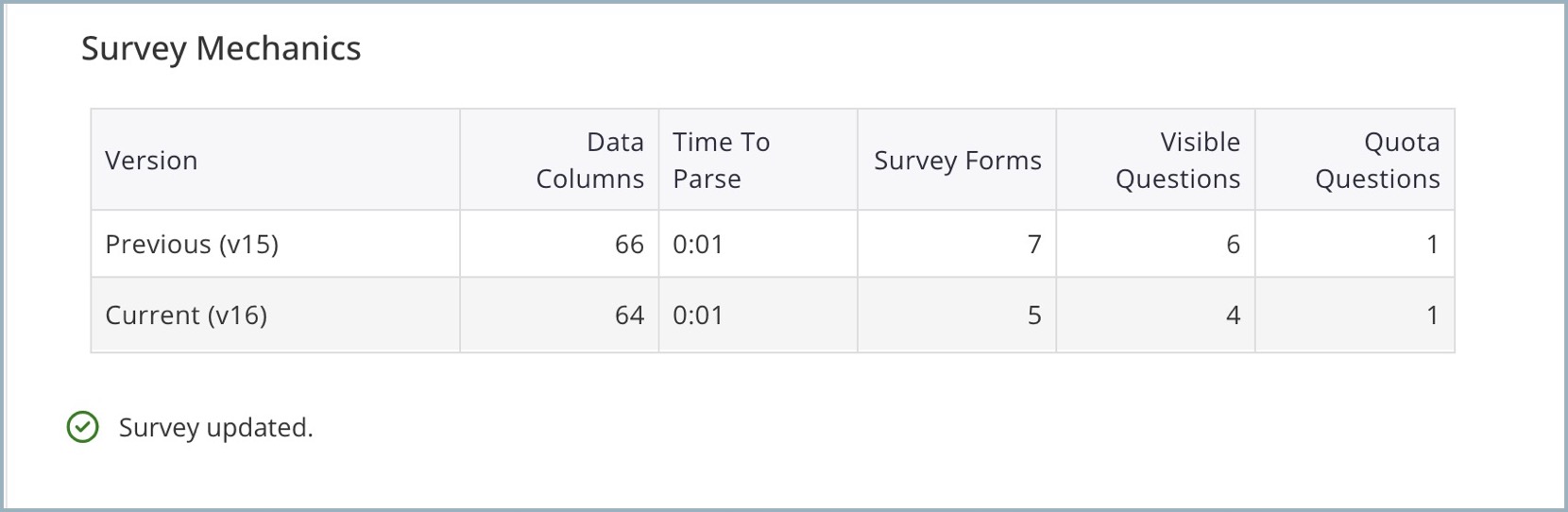Click the Data Columns value 66
Image resolution: width=1568 pixels, height=512 pixels.
[x=629, y=244]
